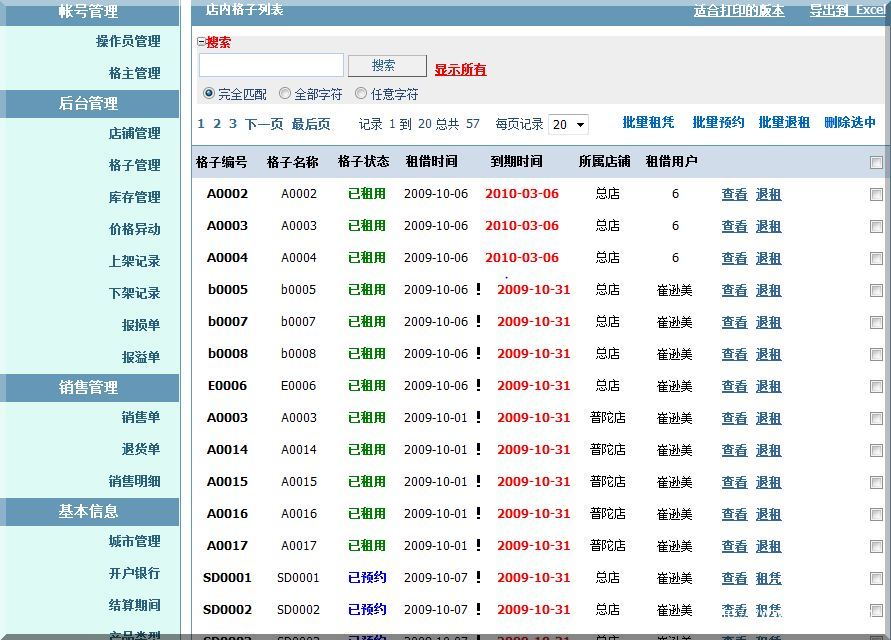The image size is (891, 640).
Task: Click the 显示所有 link
Action: (460, 69)
